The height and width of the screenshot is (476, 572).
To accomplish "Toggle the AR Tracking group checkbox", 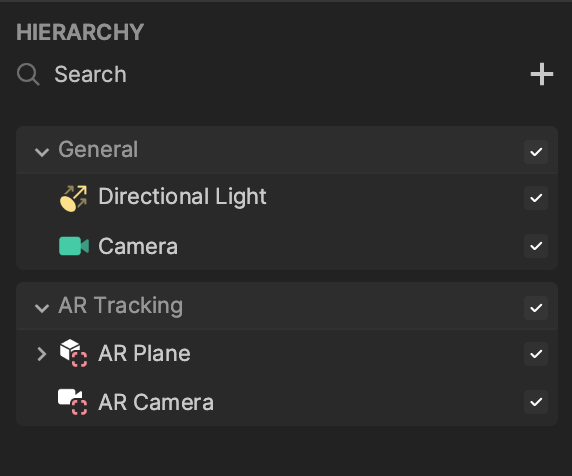I will [x=536, y=308].
